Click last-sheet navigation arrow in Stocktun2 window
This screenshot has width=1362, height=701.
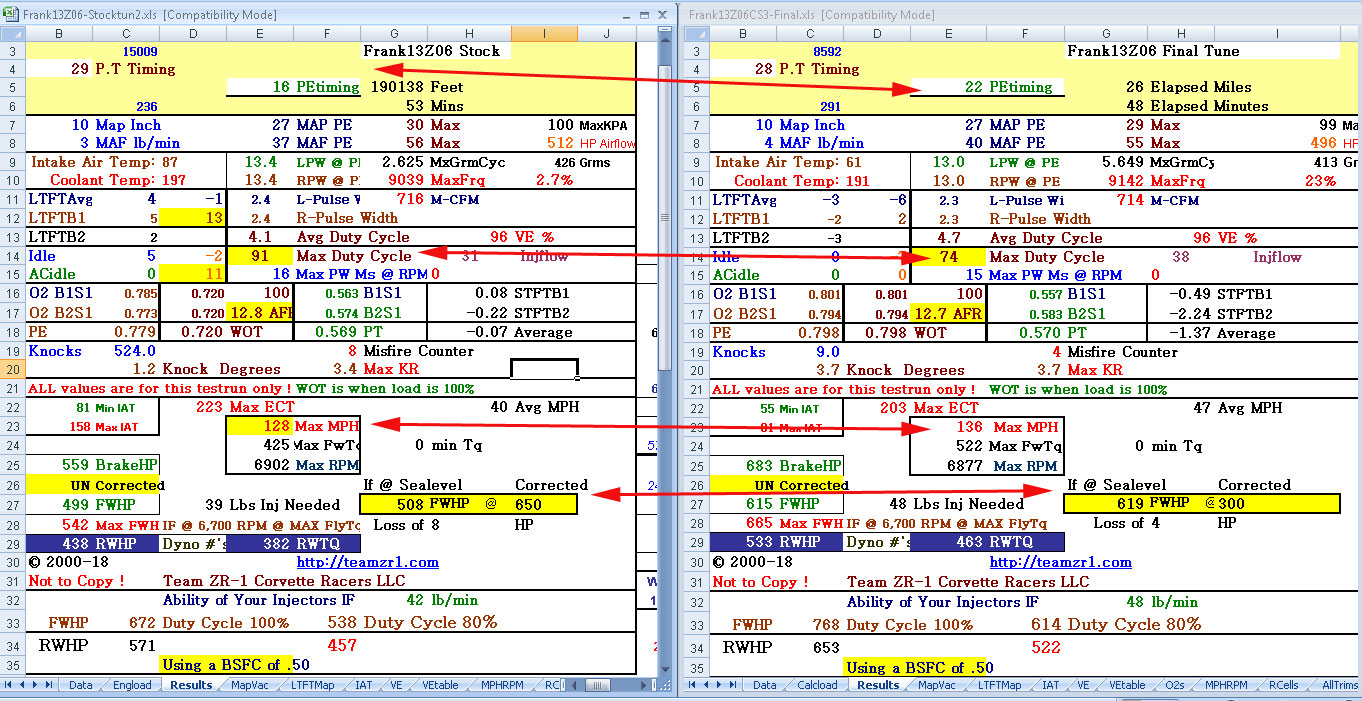pos(48,685)
